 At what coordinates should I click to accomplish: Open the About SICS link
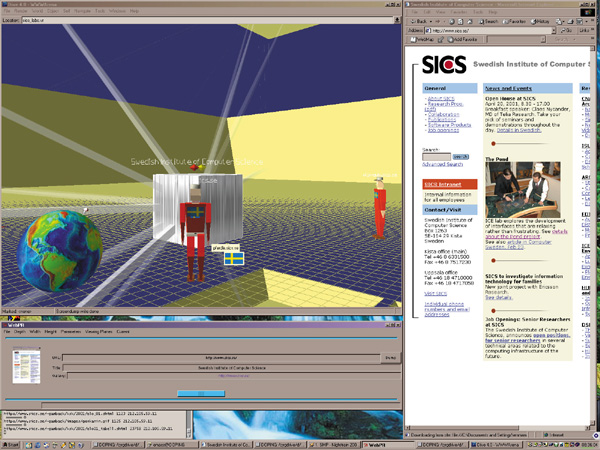(441, 98)
